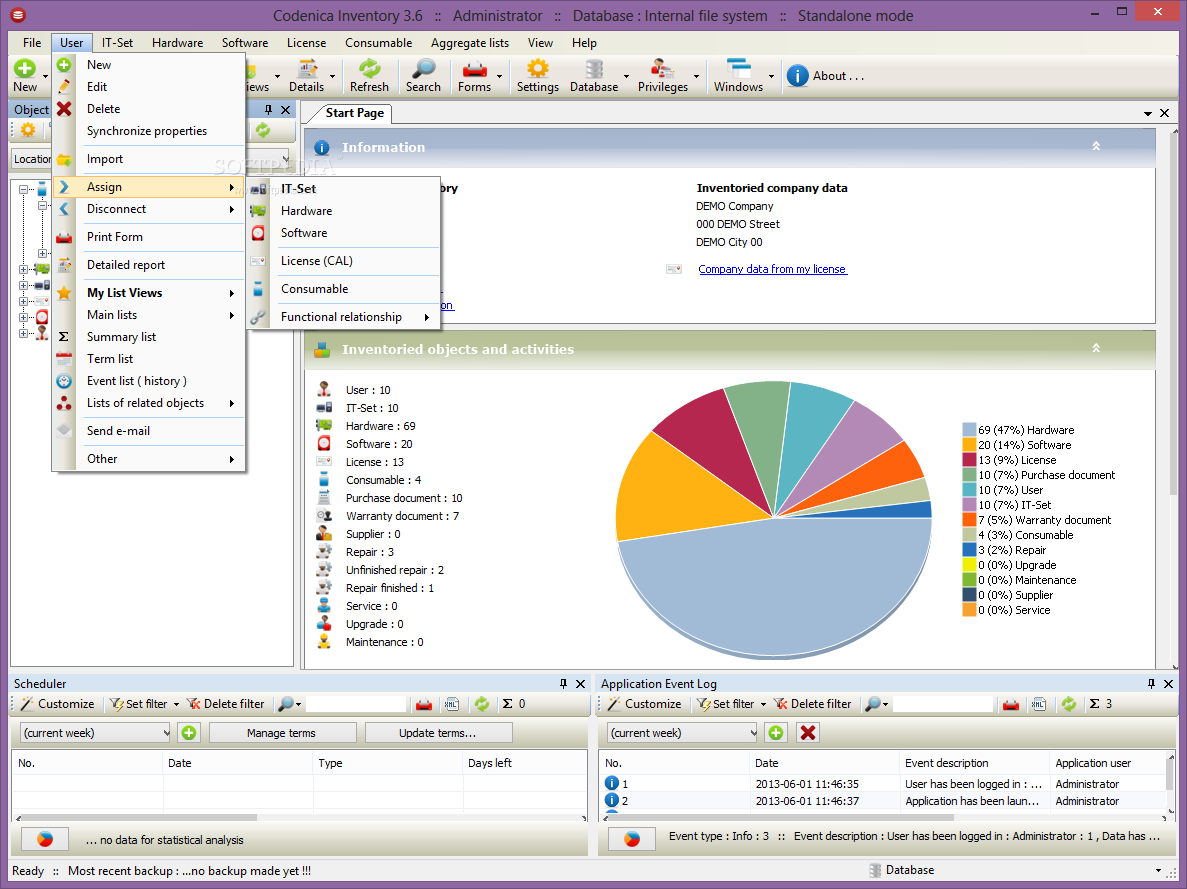Open Settings gear icon in toolbar
The width and height of the screenshot is (1187, 889).
tap(537, 69)
